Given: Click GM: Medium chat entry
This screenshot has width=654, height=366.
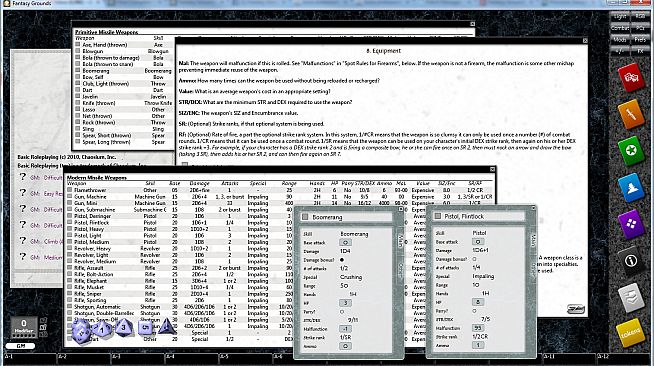Looking at the screenshot, I should (46, 257).
